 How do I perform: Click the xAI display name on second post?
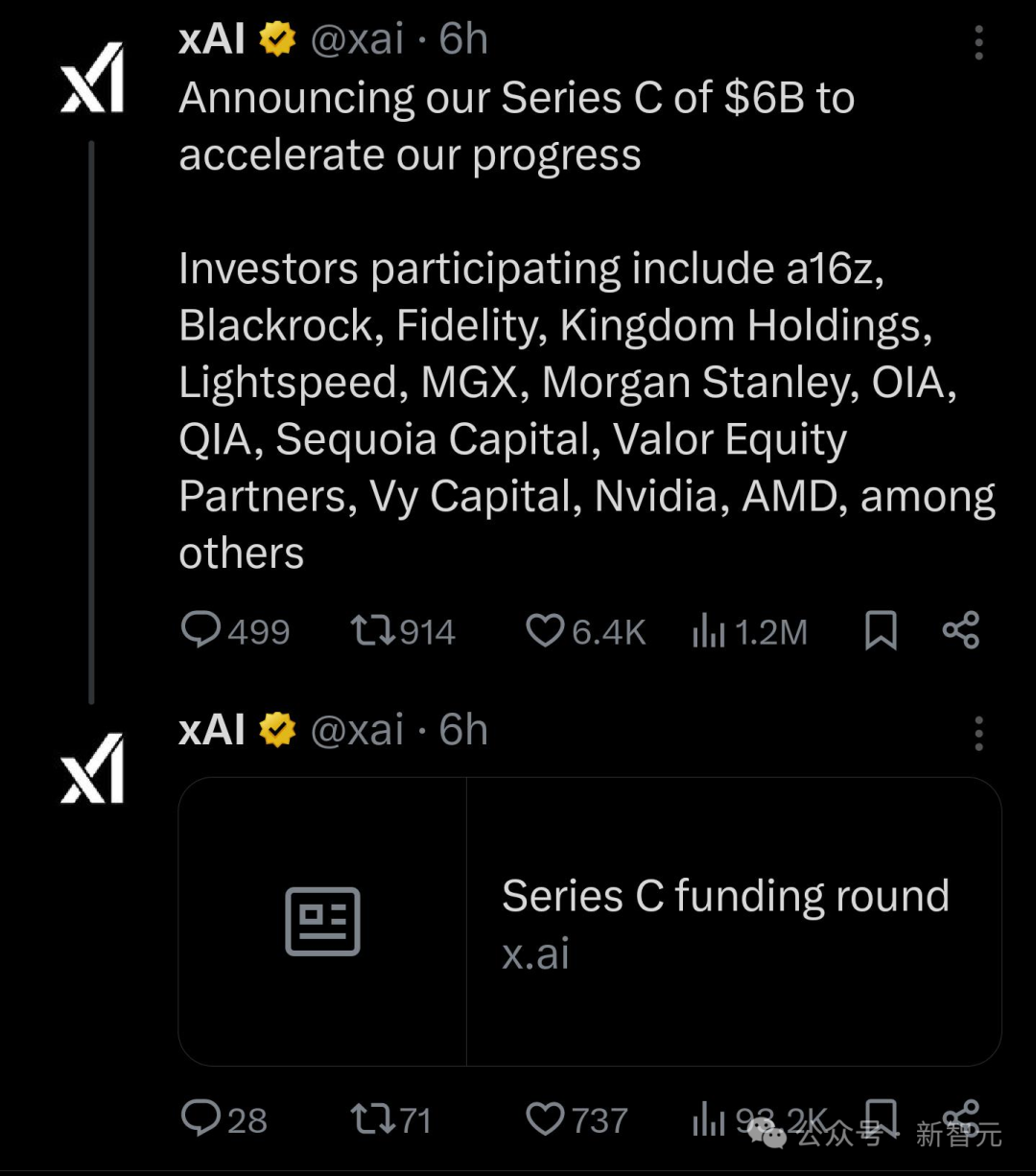pyautogui.click(x=212, y=730)
